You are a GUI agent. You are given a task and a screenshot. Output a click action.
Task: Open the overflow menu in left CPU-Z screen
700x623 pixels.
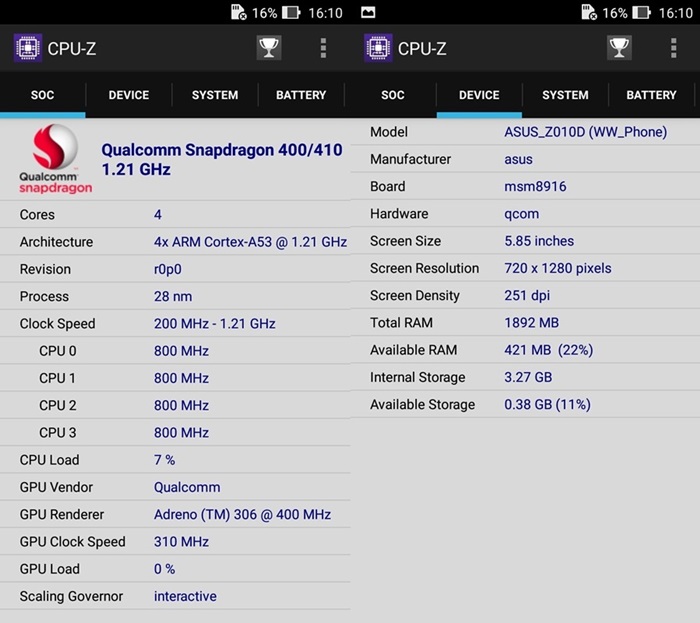tap(323, 48)
